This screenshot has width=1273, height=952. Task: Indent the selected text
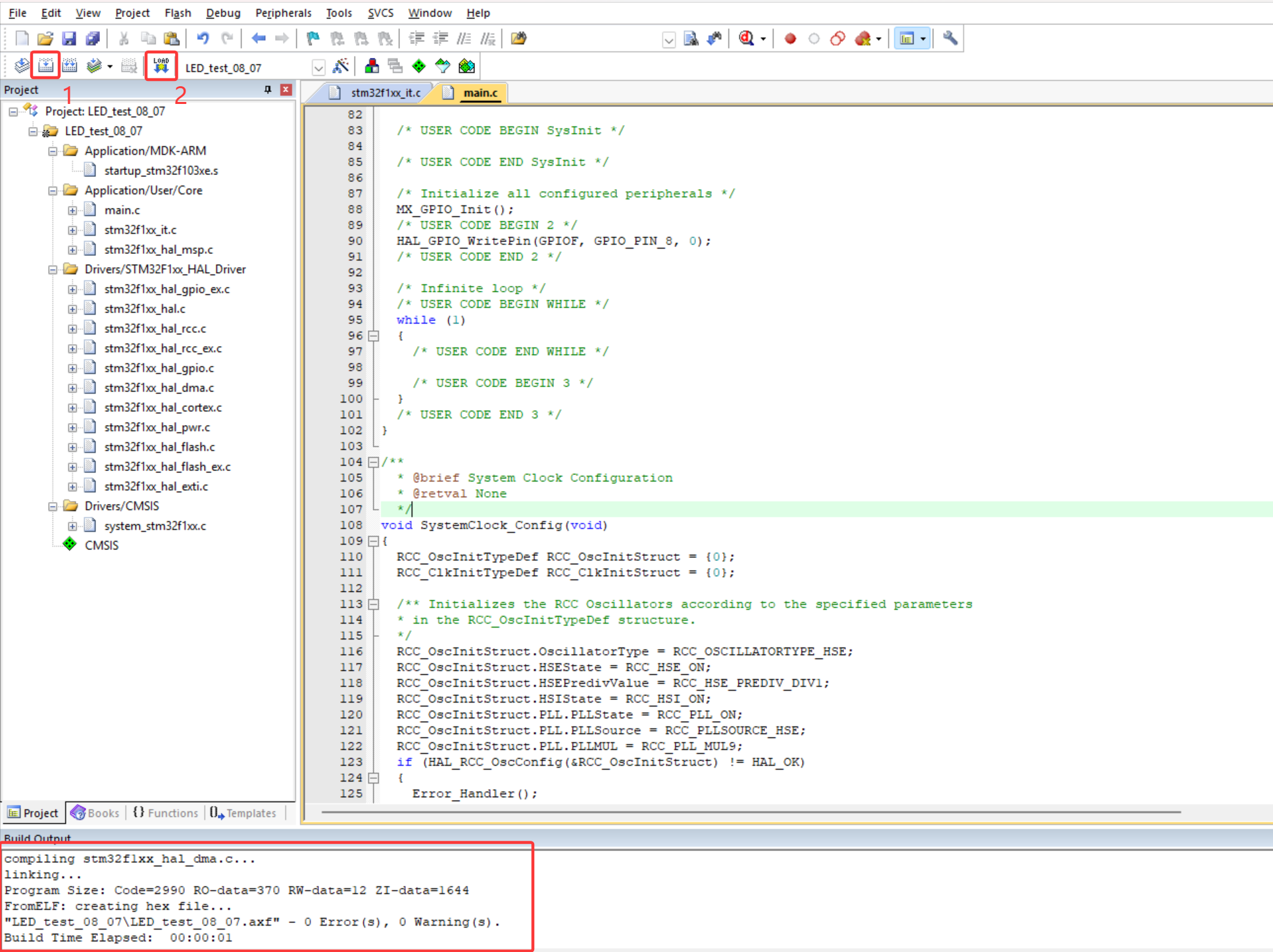pyautogui.click(x=416, y=38)
